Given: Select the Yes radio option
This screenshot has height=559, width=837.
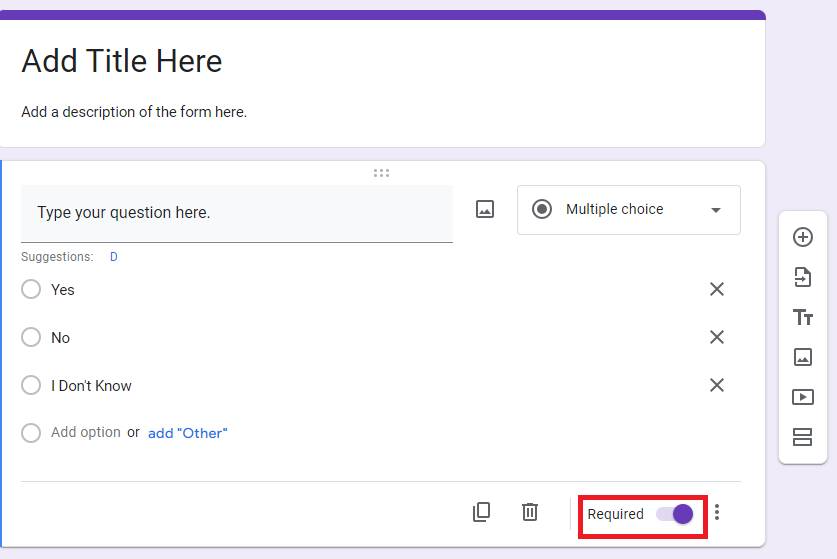Looking at the screenshot, I should (x=31, y=289).
